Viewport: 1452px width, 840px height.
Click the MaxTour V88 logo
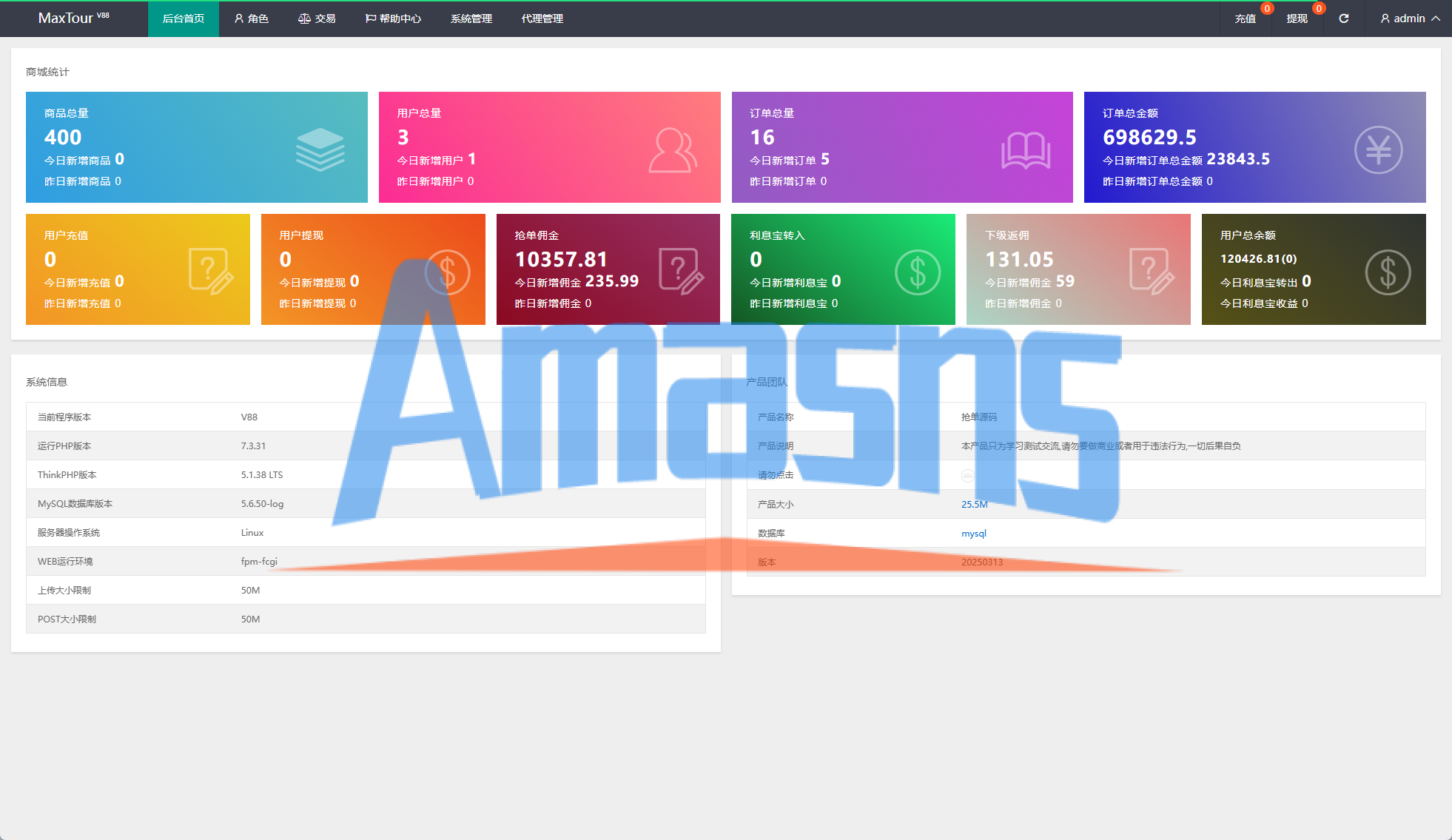(73, 18)
